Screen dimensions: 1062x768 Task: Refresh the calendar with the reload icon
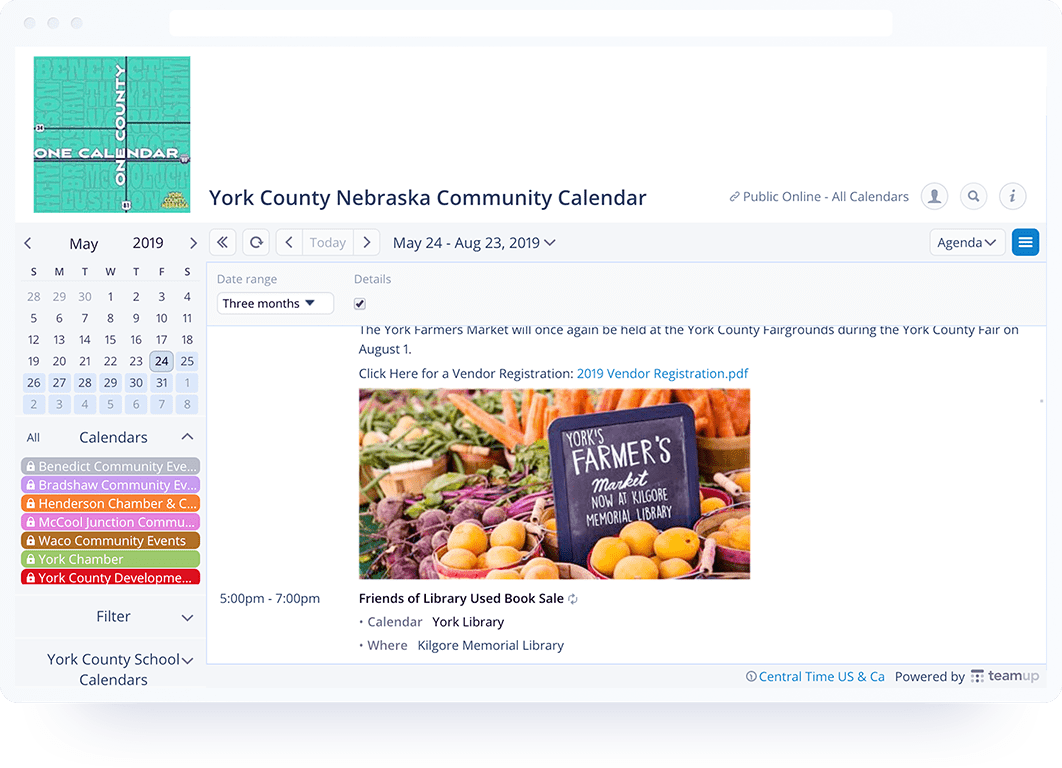coord(256,242)
